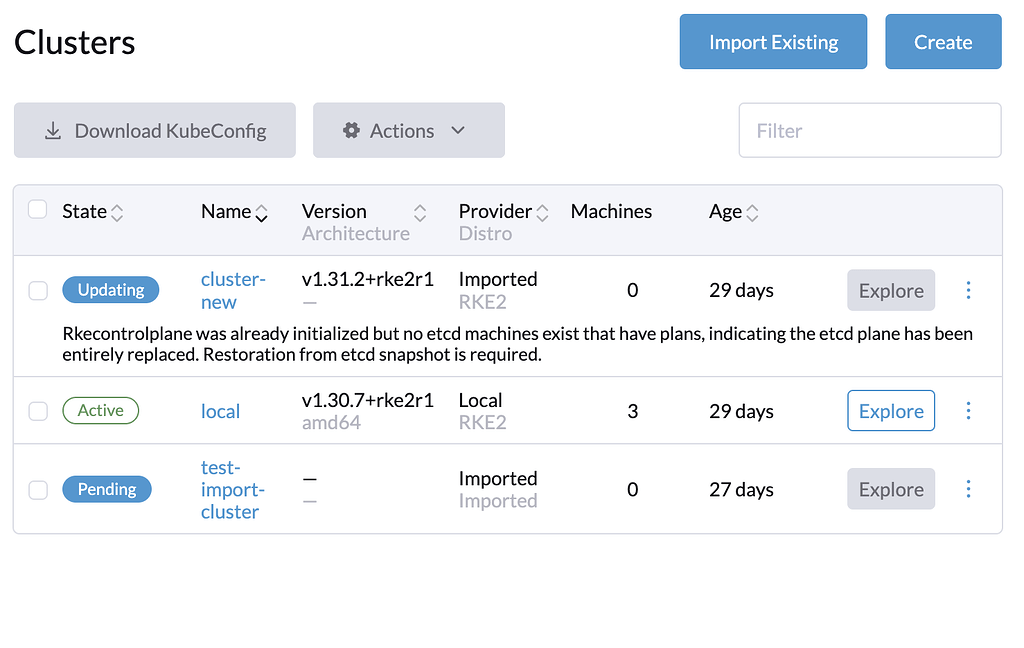The height and width of the screenshot is (648, 1024).
Task: Check the checkbox for test-import-cluster
Action: pyautogui.click(x=37, y=489)
